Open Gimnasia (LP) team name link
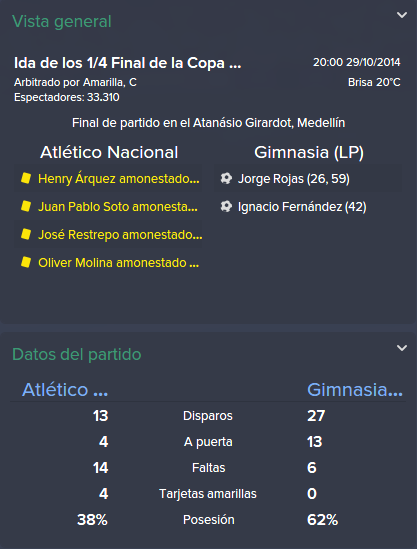The width and height of the screenshot is (417, 549). [309, 152]
